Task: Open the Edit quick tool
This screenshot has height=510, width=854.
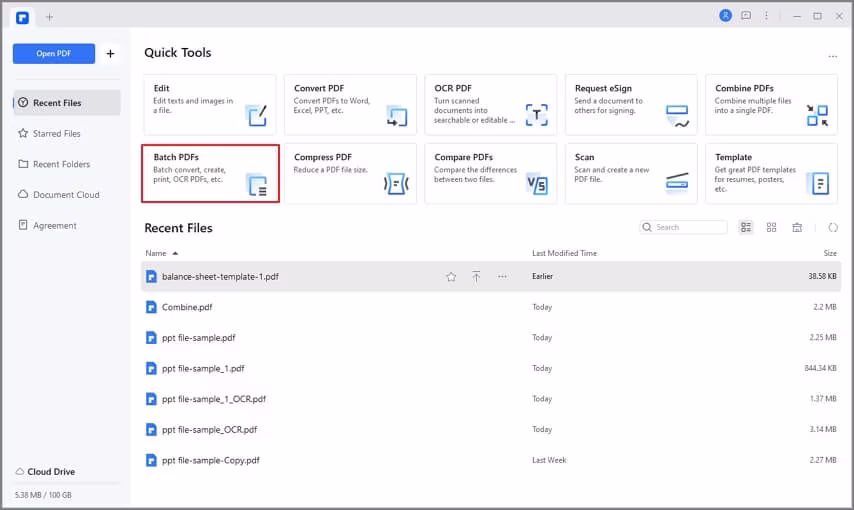Action: (210, 104)
